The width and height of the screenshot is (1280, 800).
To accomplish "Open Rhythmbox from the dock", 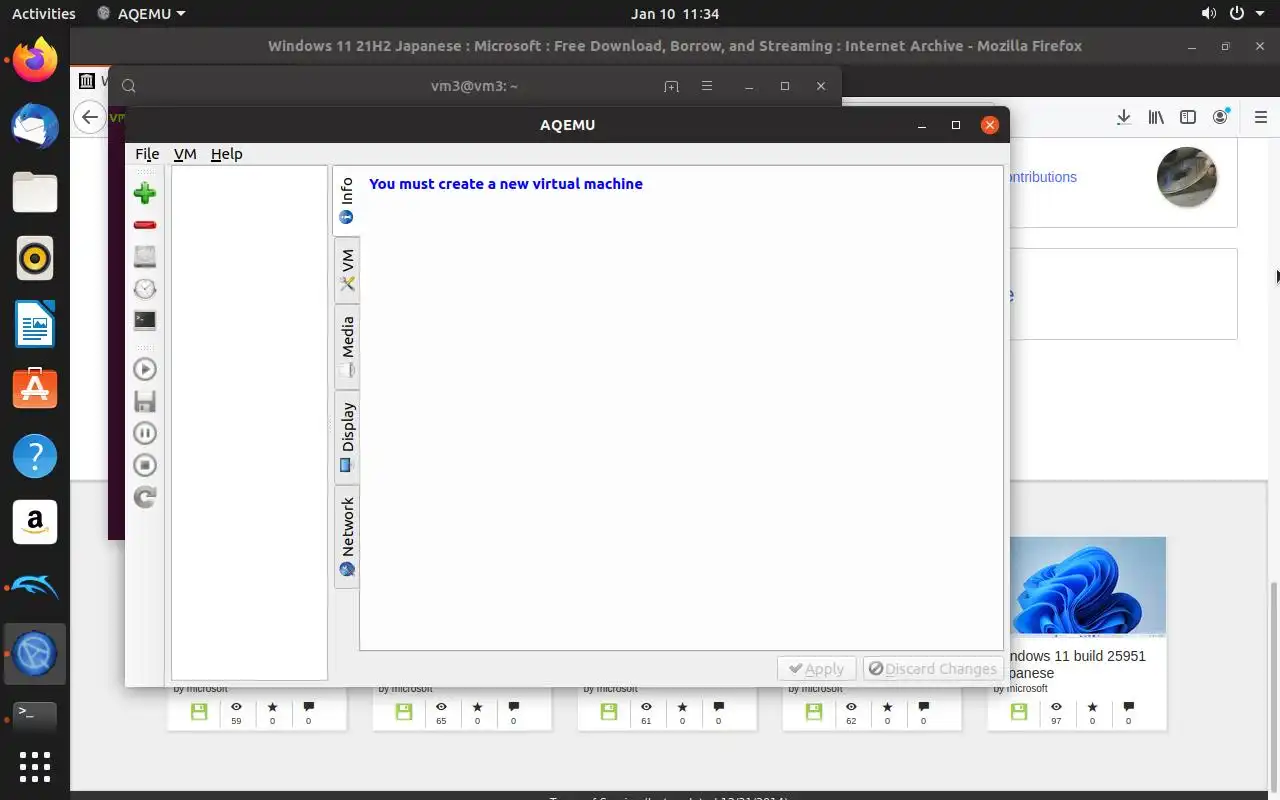I will point(35,259).
